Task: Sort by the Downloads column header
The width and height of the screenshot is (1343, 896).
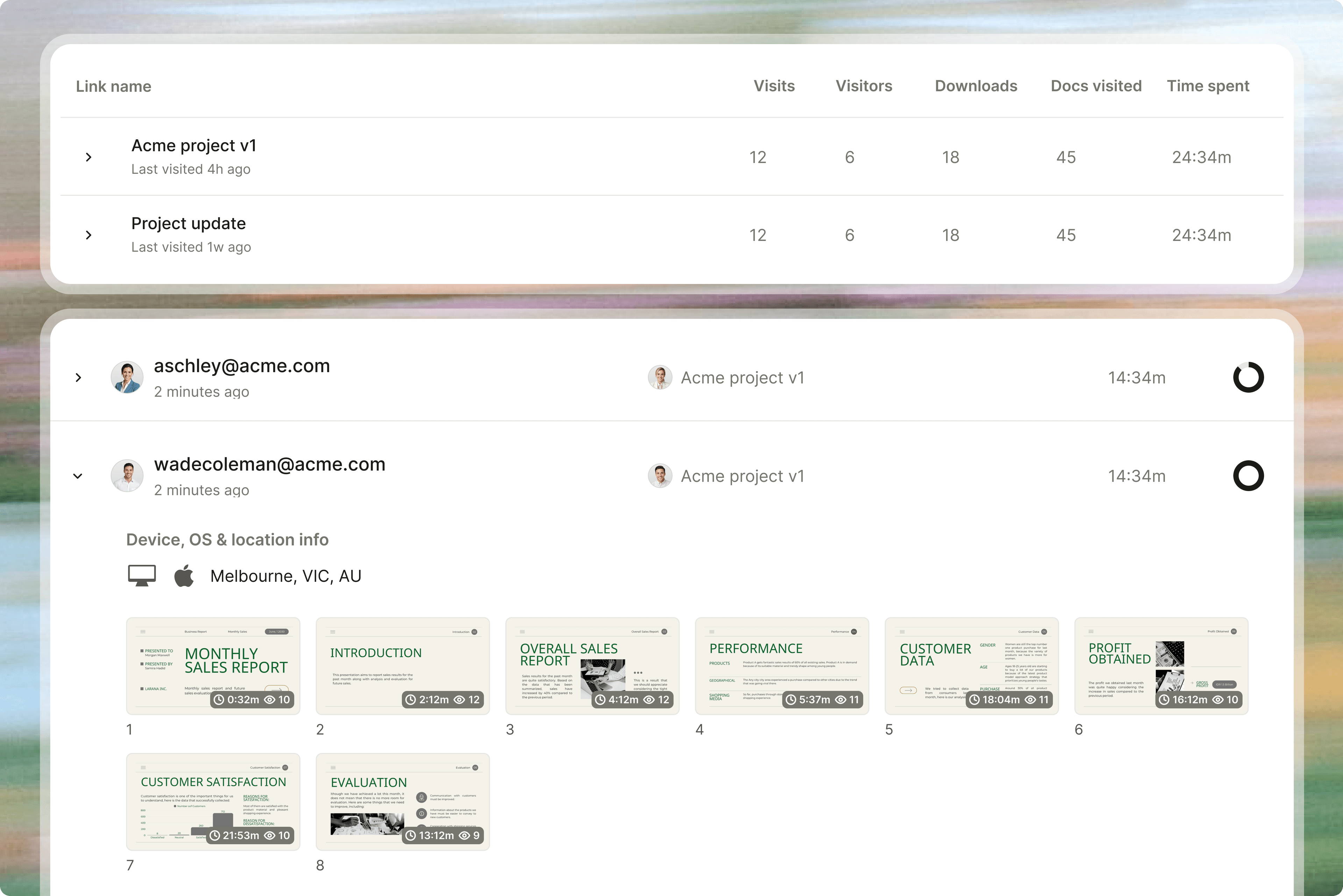Action: coord(975,86)
